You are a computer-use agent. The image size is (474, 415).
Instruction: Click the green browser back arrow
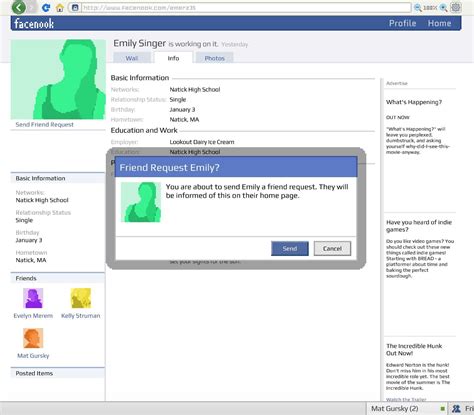click(19, 7)
